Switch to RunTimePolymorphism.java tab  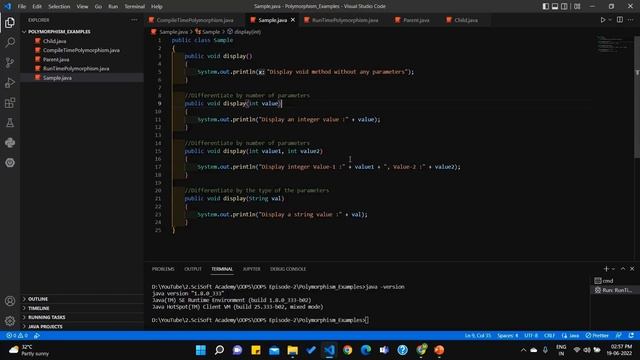click(x=345, y=20)
